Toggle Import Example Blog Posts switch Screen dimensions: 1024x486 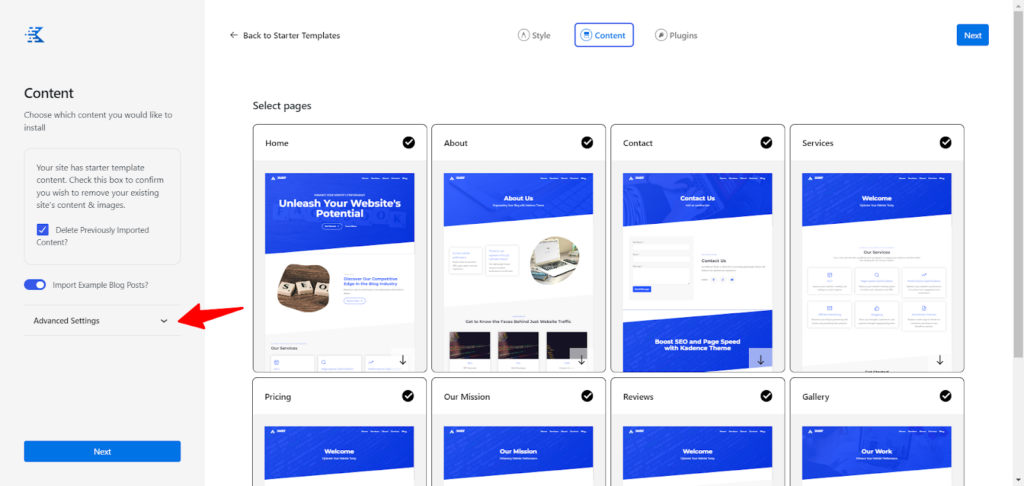point(35,285)
